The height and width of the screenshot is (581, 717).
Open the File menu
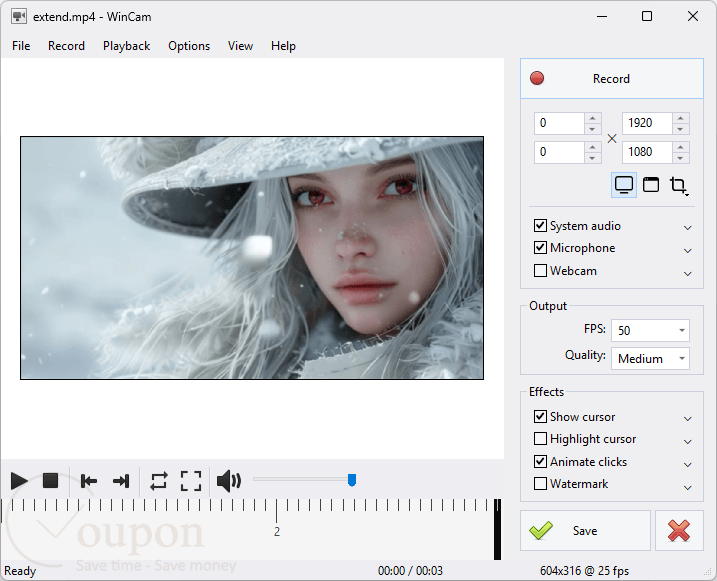point(21,46)
